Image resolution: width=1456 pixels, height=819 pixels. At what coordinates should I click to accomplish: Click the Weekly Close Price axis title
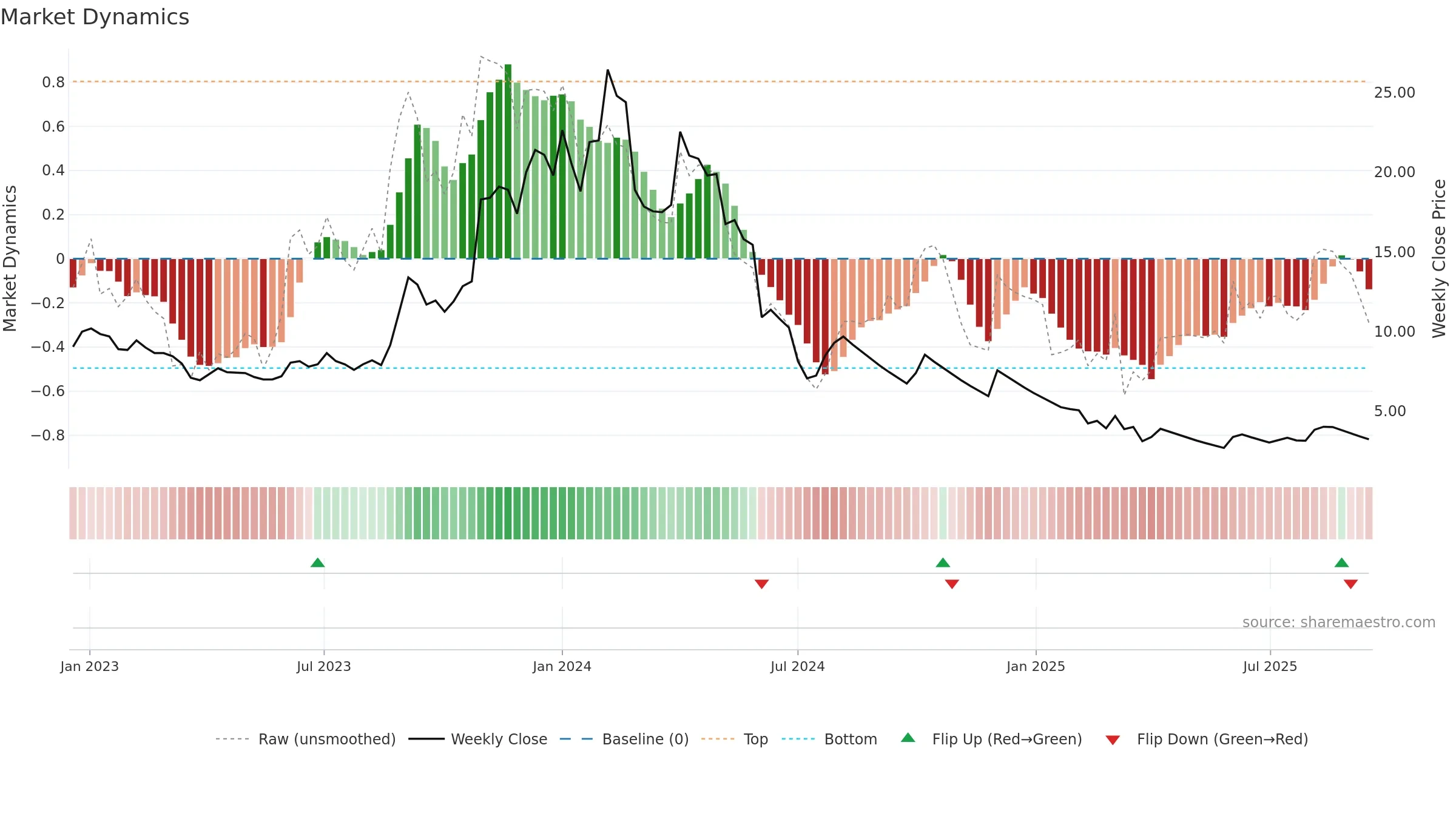[x=1439, y=258]
